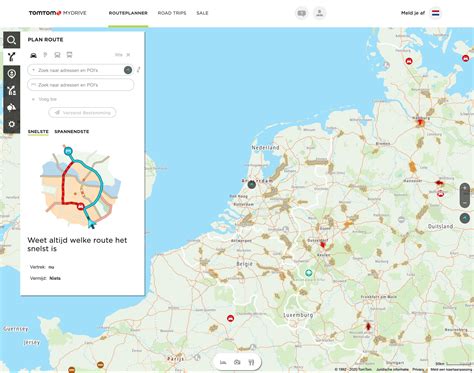Click the green marker east of België
The width and height of the screenshot is (474, 373).
pyautogui.click(x=309, y=273)
